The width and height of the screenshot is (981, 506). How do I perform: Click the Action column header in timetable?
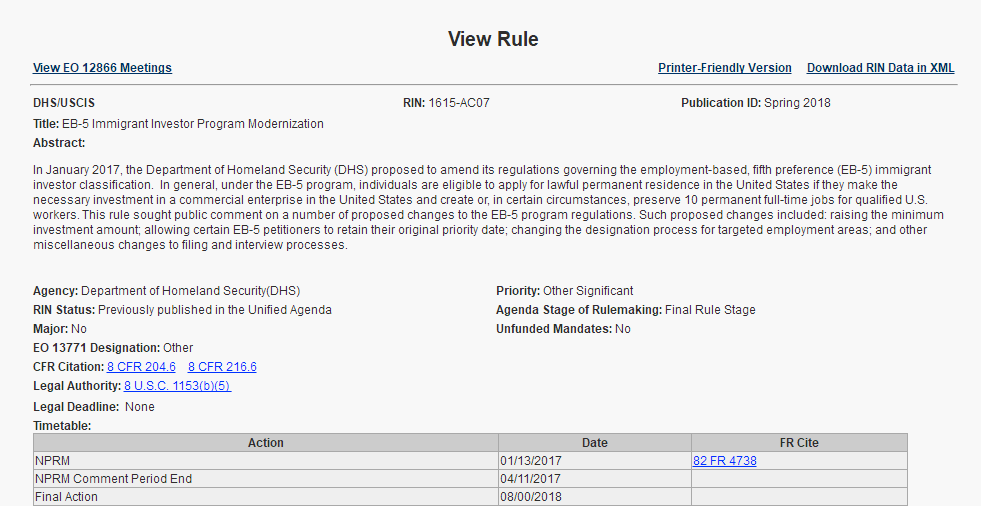tap(266, 443)
